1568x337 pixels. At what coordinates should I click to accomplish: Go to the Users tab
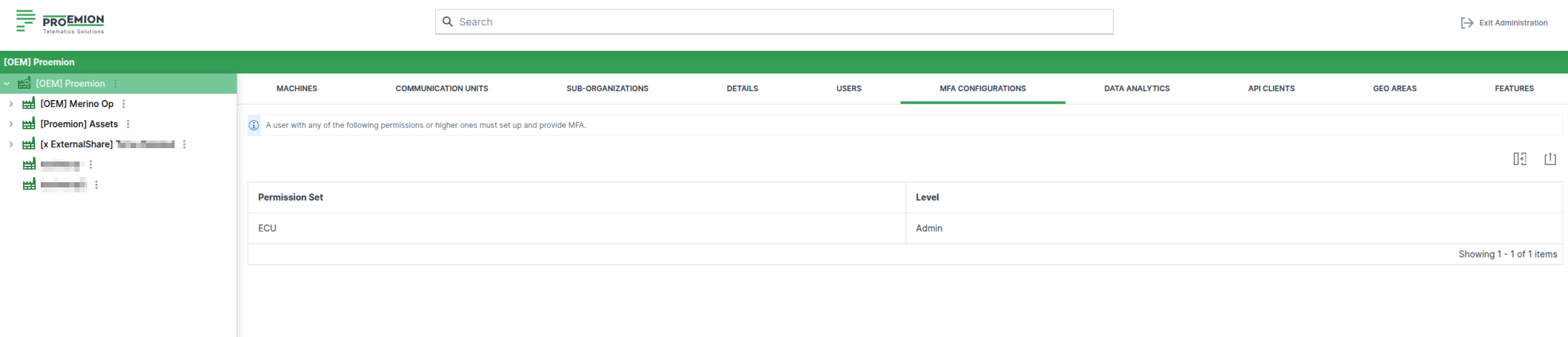pos(848,89)
